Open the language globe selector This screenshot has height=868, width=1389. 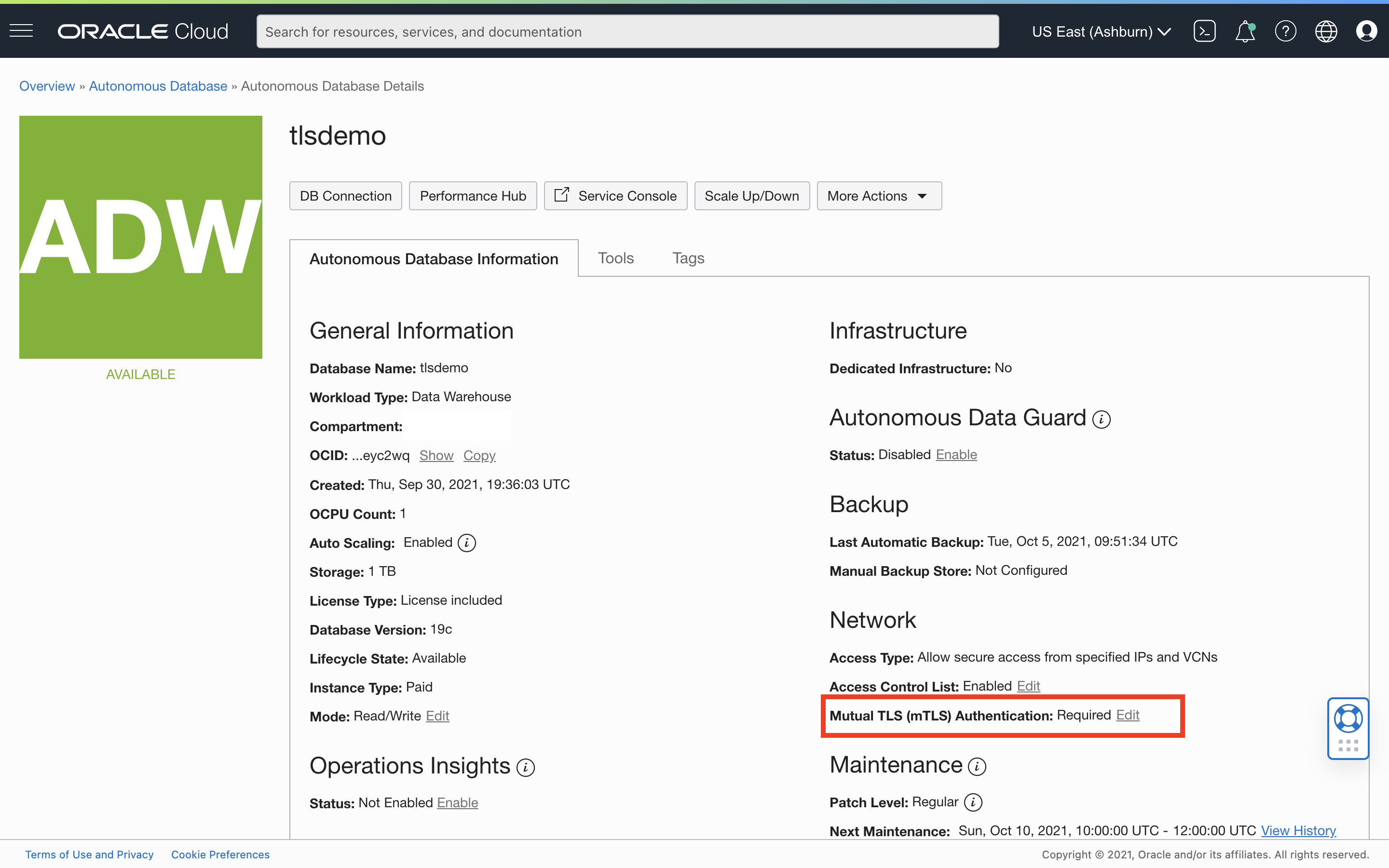1326,31
